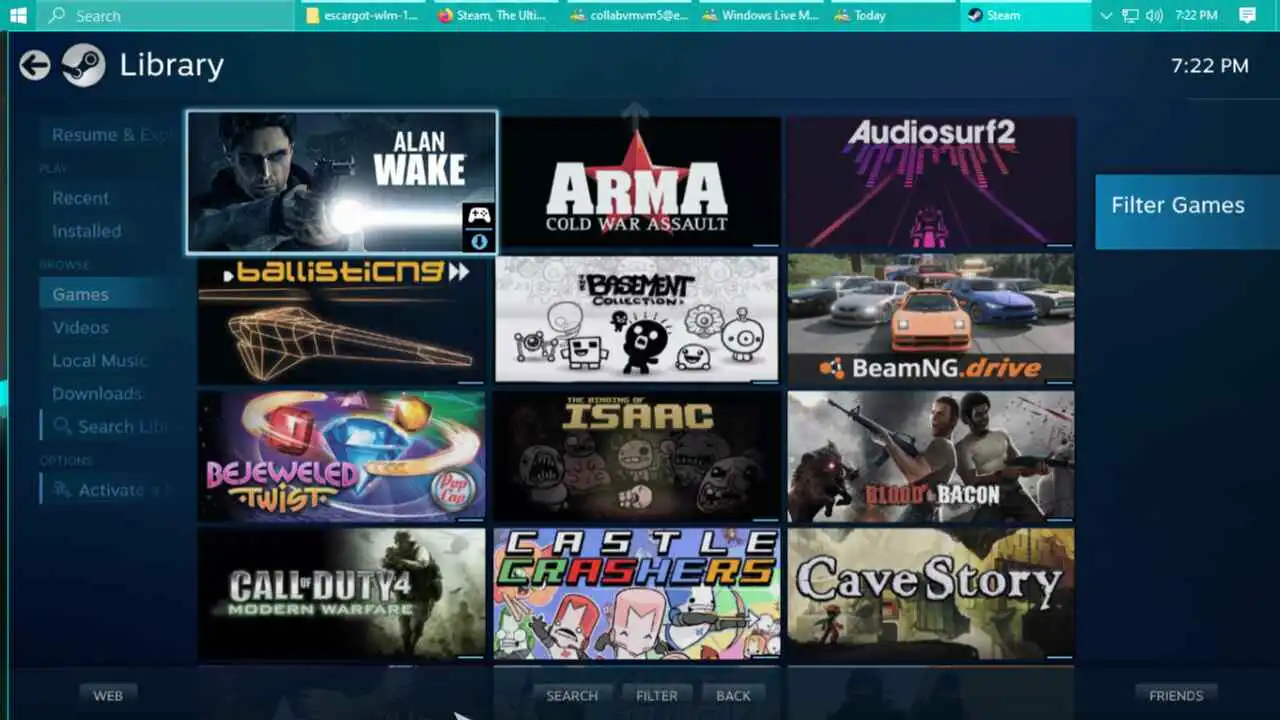Viewport: 1280px width, 720px height.
Task: Click the volume icon in system tray
Action: [x=1154, y=15]
